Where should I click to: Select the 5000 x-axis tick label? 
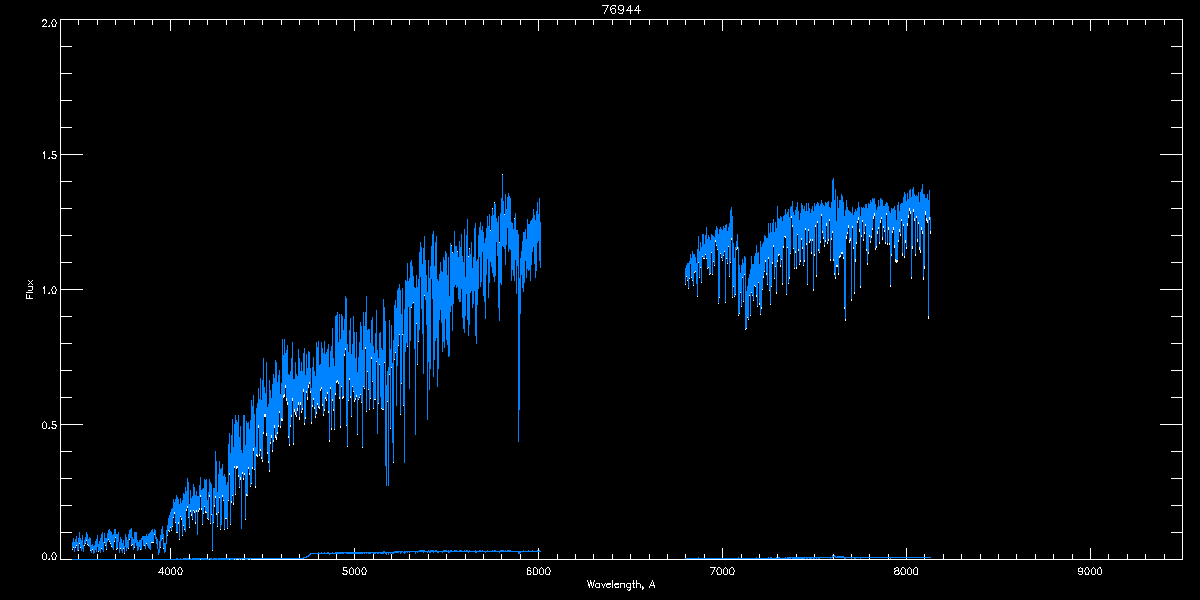355,572
